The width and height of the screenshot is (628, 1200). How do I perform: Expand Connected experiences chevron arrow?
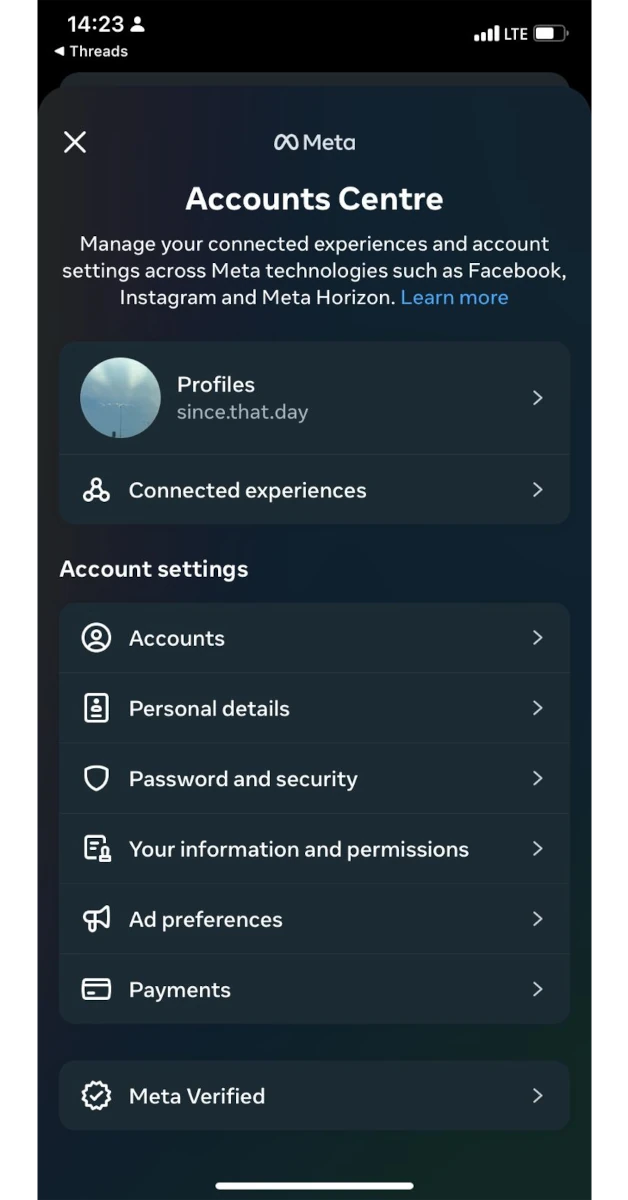click(x=538, y=490)
